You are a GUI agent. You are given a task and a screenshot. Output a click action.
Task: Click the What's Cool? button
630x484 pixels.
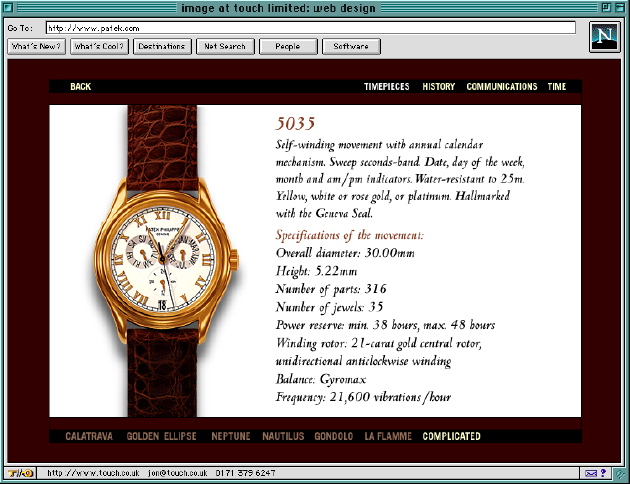(x=99, y=46)
